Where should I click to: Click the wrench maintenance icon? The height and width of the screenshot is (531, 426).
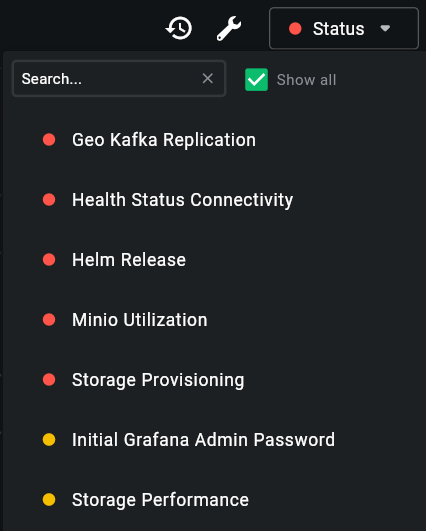[229, 28]
